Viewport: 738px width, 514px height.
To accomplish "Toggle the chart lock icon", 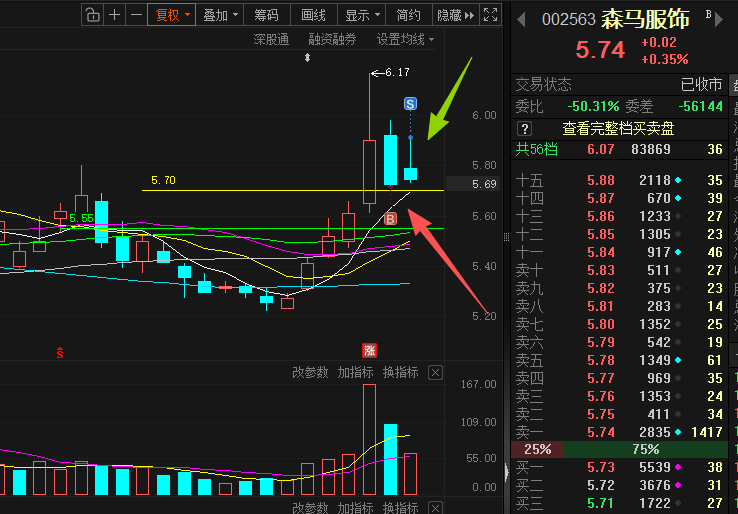I will pos(93,15).
